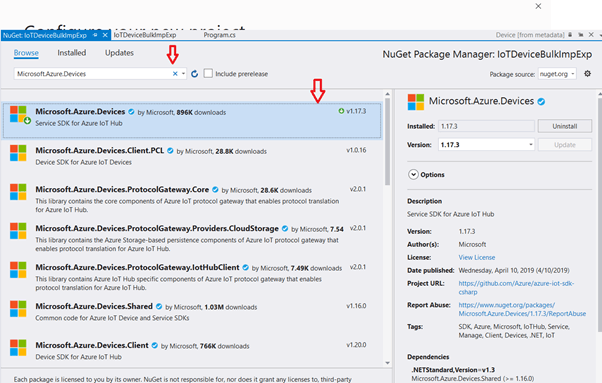Select Microsoft.Azure.Devices.Client package icon
The width and height of the screenshot is (602, 383).
click(18, 348)
